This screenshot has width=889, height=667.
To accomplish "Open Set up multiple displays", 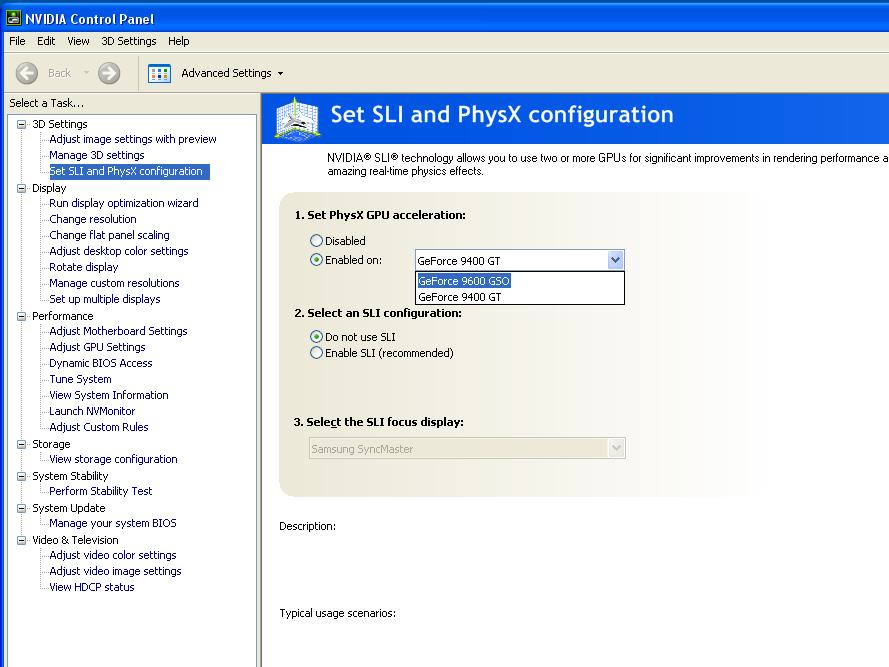I will (104, 299).
